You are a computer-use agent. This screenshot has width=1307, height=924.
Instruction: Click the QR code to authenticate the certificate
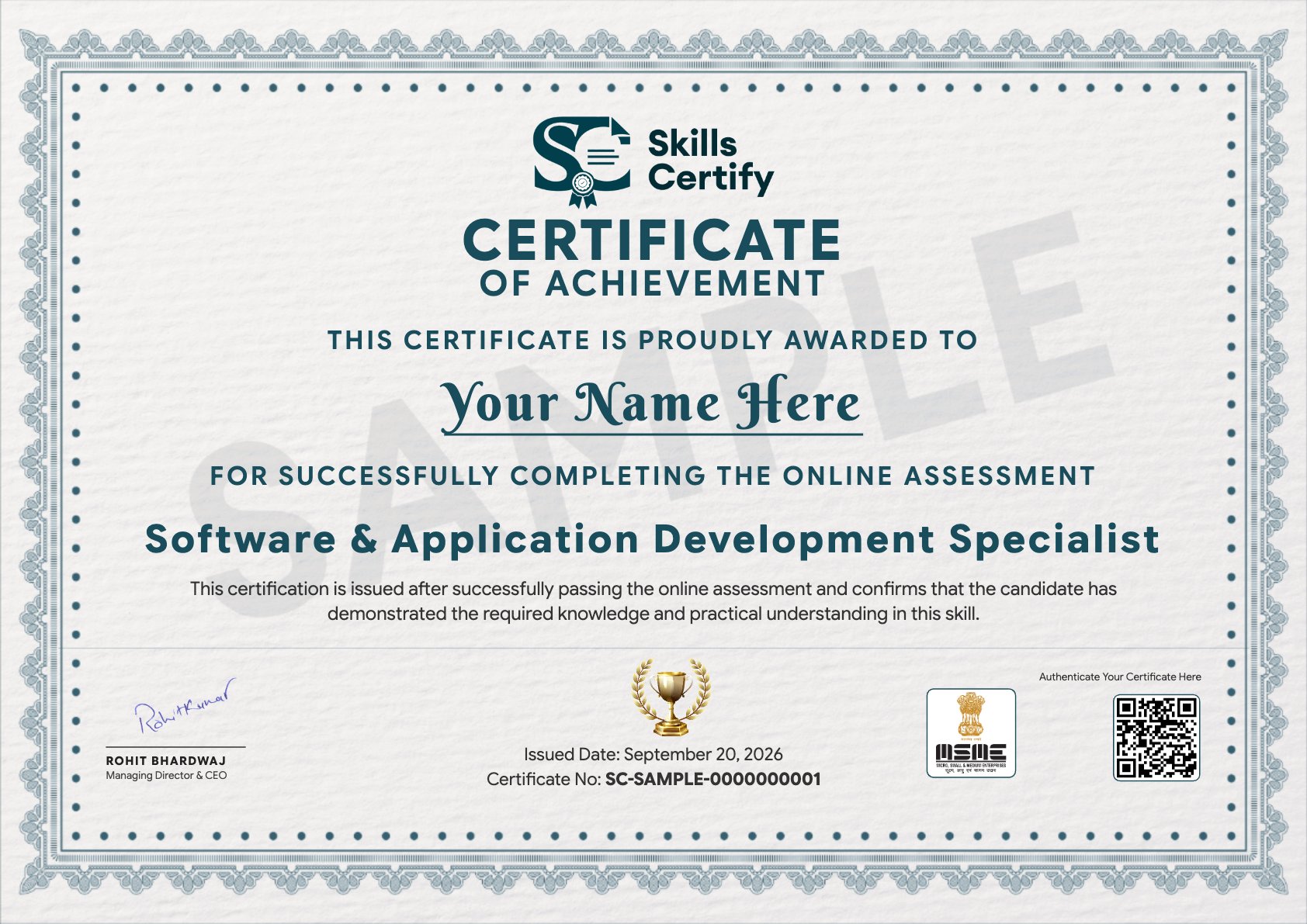(x=1156, y=737)
